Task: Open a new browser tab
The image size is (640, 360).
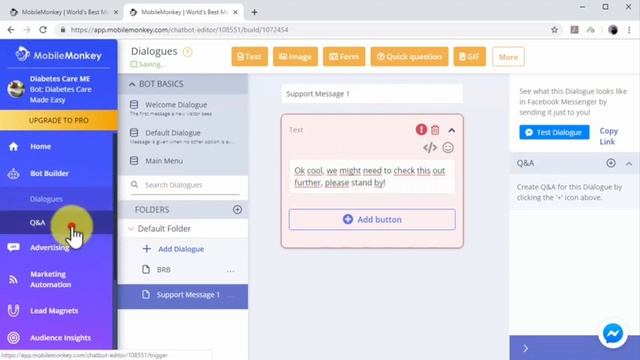Action: [254, 12]
